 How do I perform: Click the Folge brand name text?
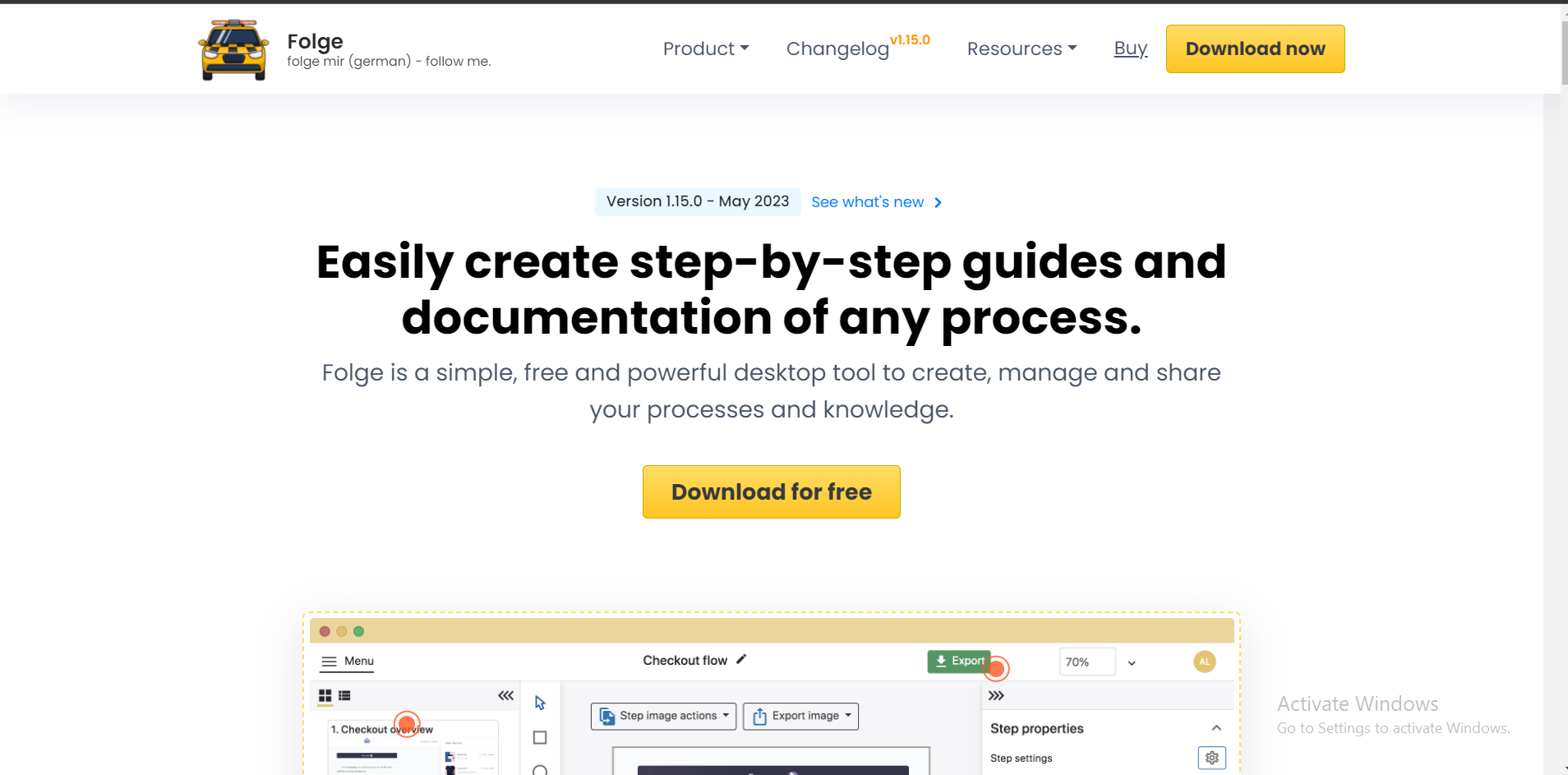pyautogui.click(x=315, y=41)
